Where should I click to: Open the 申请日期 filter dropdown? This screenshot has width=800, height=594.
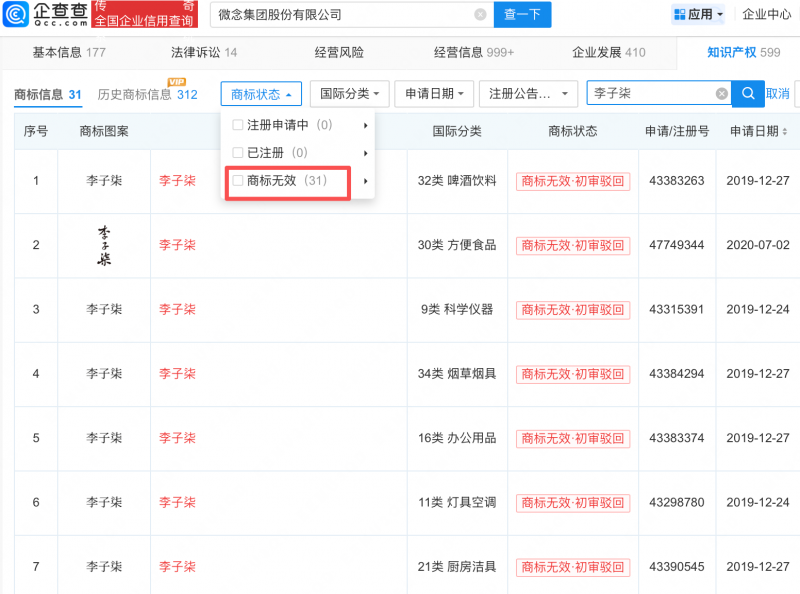coord(433,94)
